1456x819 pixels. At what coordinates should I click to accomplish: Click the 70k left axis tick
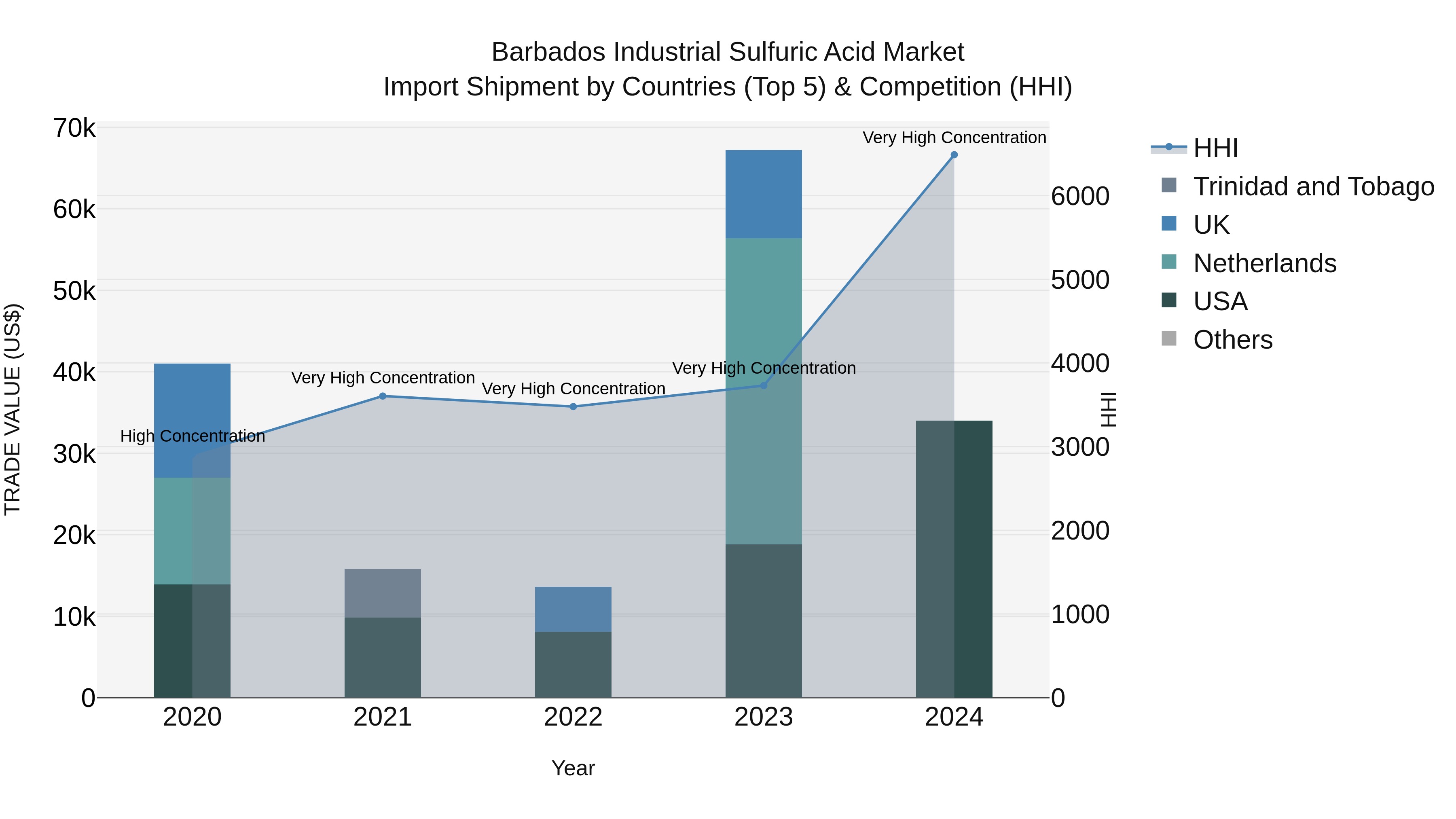click(x=74, y=128)
